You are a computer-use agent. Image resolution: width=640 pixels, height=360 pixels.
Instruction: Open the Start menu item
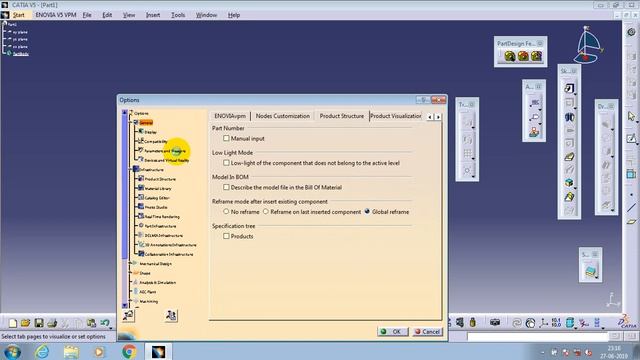pos(18,15)
